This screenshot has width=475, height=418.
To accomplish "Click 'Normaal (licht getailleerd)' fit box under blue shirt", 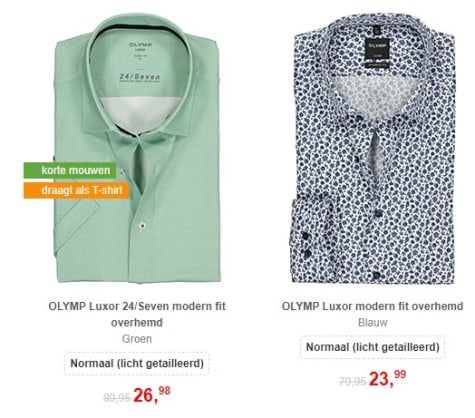I will (373, 347).
